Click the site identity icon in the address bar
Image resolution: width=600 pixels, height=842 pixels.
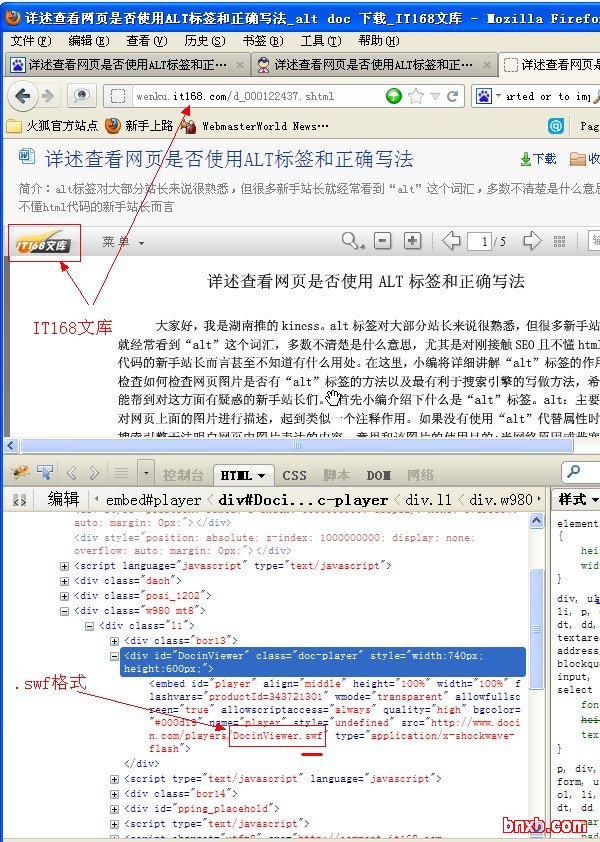click(118, 96)
